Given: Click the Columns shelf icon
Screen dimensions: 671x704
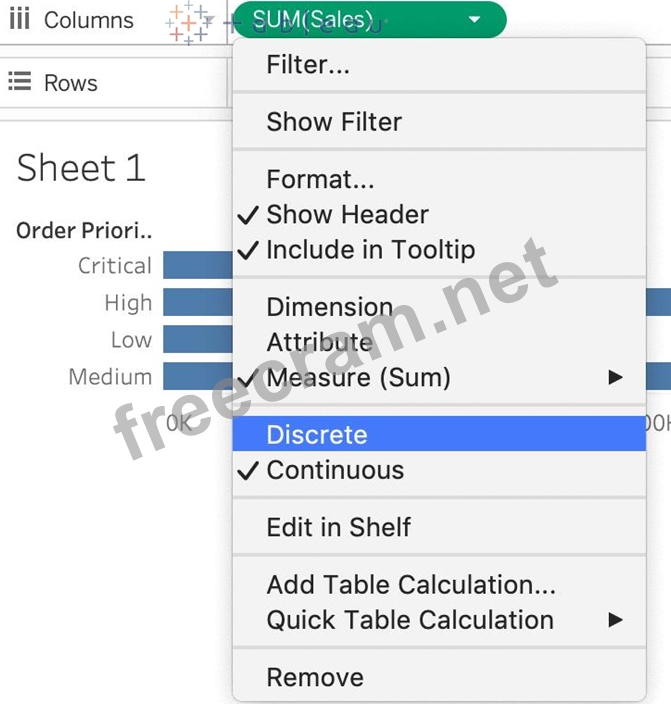Looking at the screenshot, I should [x=19, y=20].
